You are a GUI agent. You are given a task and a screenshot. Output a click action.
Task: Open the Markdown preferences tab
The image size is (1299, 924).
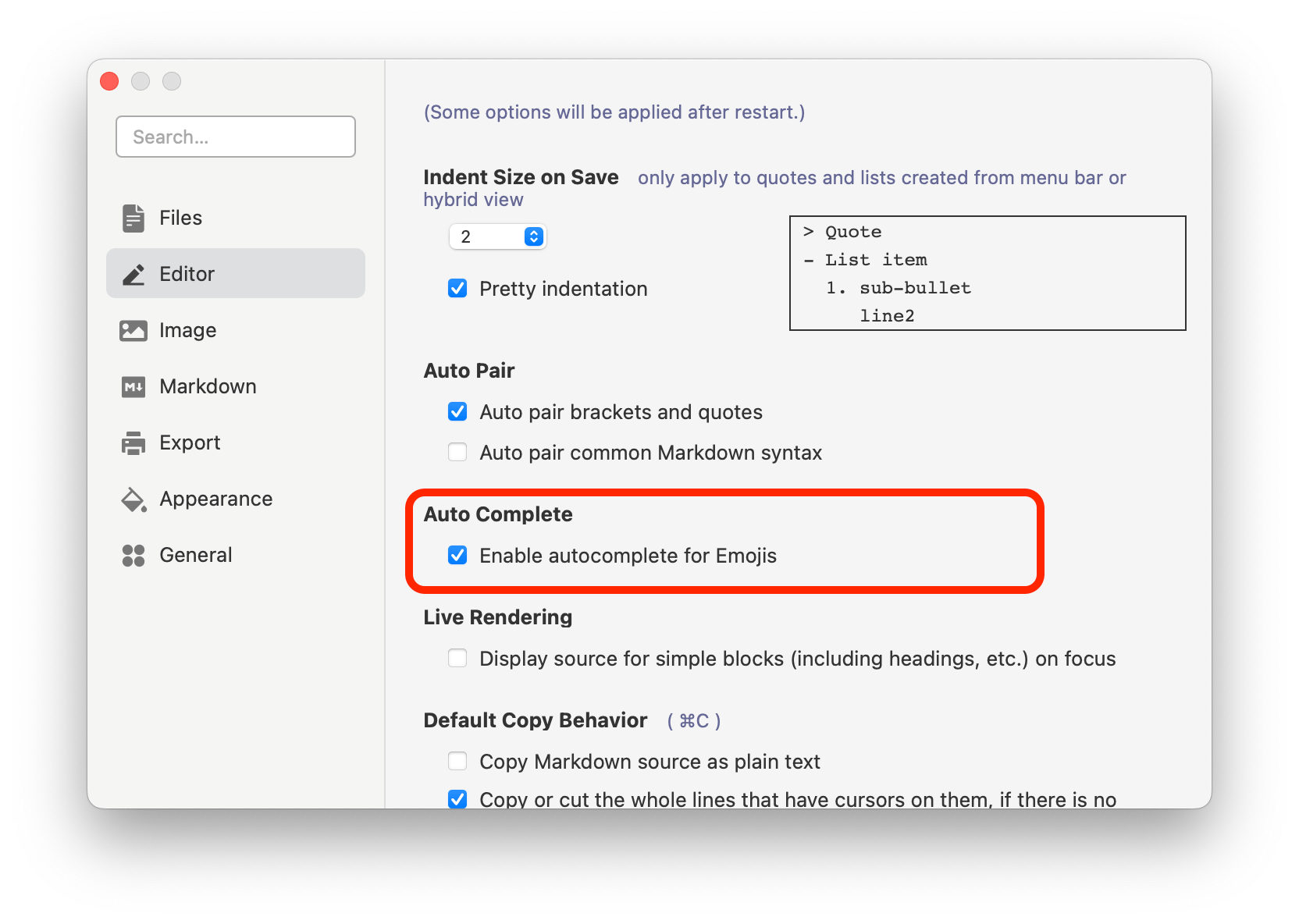pos(208,387)
